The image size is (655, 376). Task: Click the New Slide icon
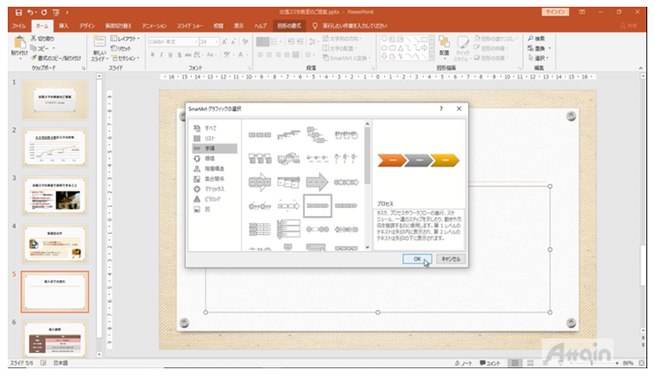click(99, 42)
